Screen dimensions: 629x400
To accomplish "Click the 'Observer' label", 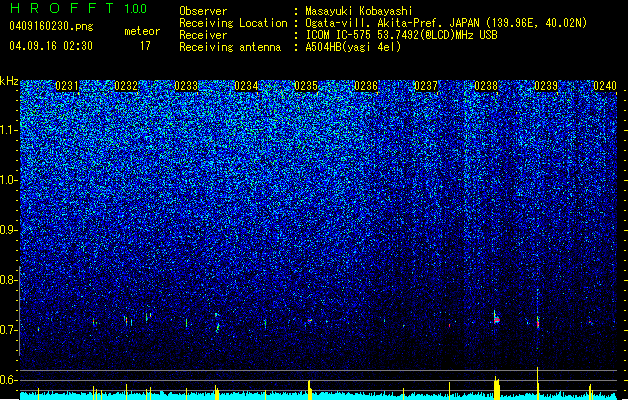I will 203,11.
